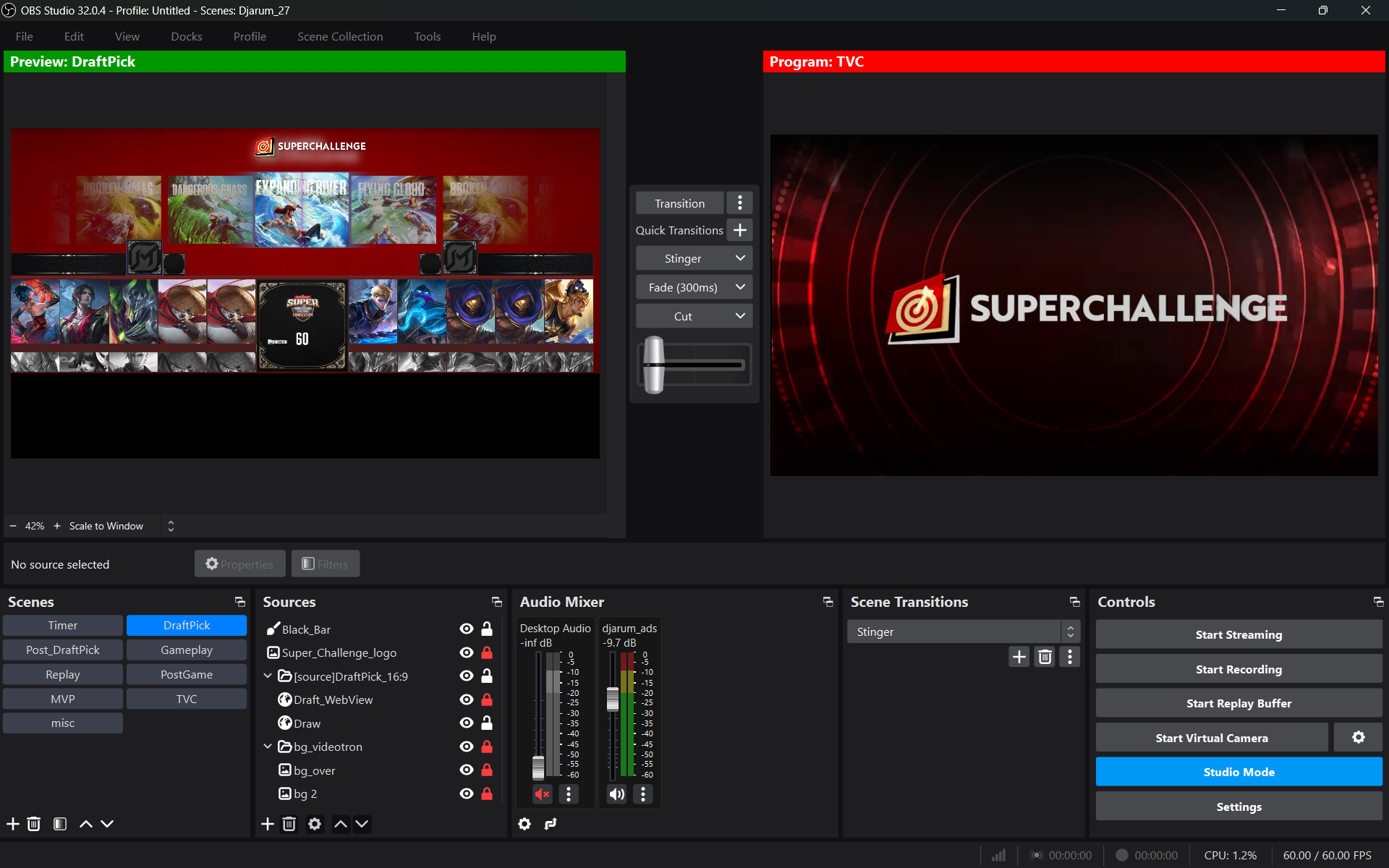Open scene transition properties three-dot menu
Viewport: 1389px width, 868px height.
point(1070,657)
